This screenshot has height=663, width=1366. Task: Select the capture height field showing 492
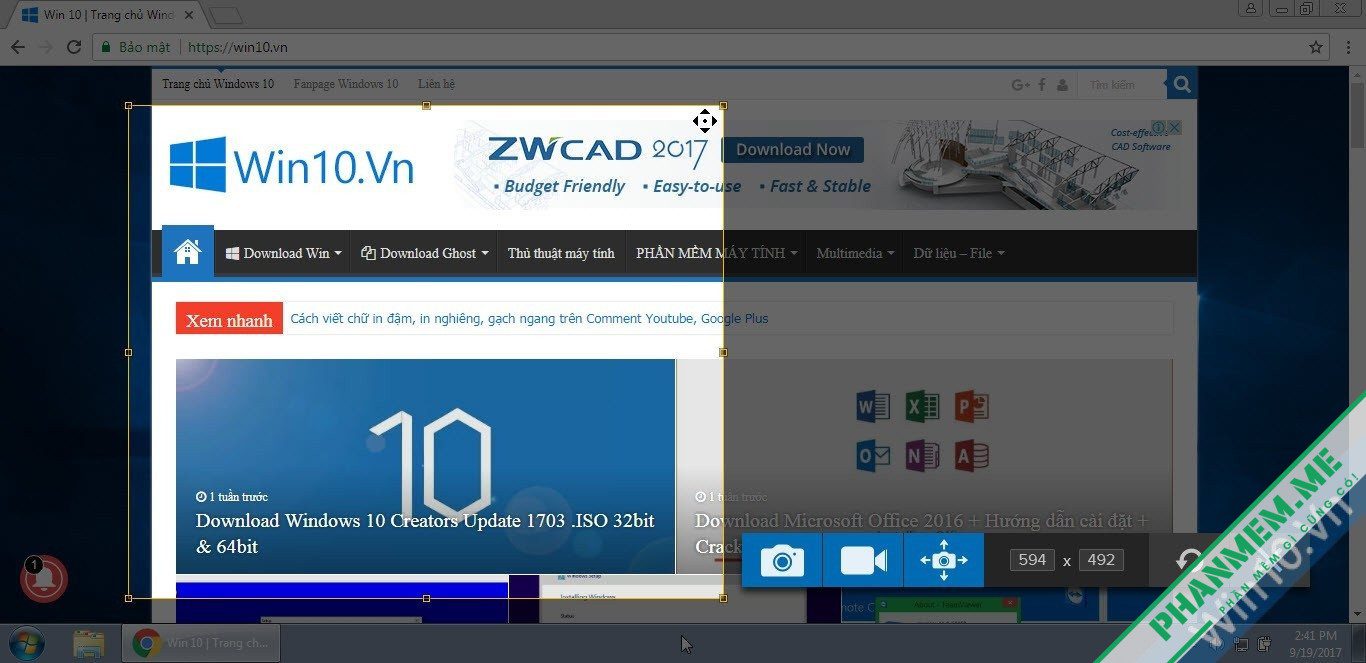[1101, 560]
